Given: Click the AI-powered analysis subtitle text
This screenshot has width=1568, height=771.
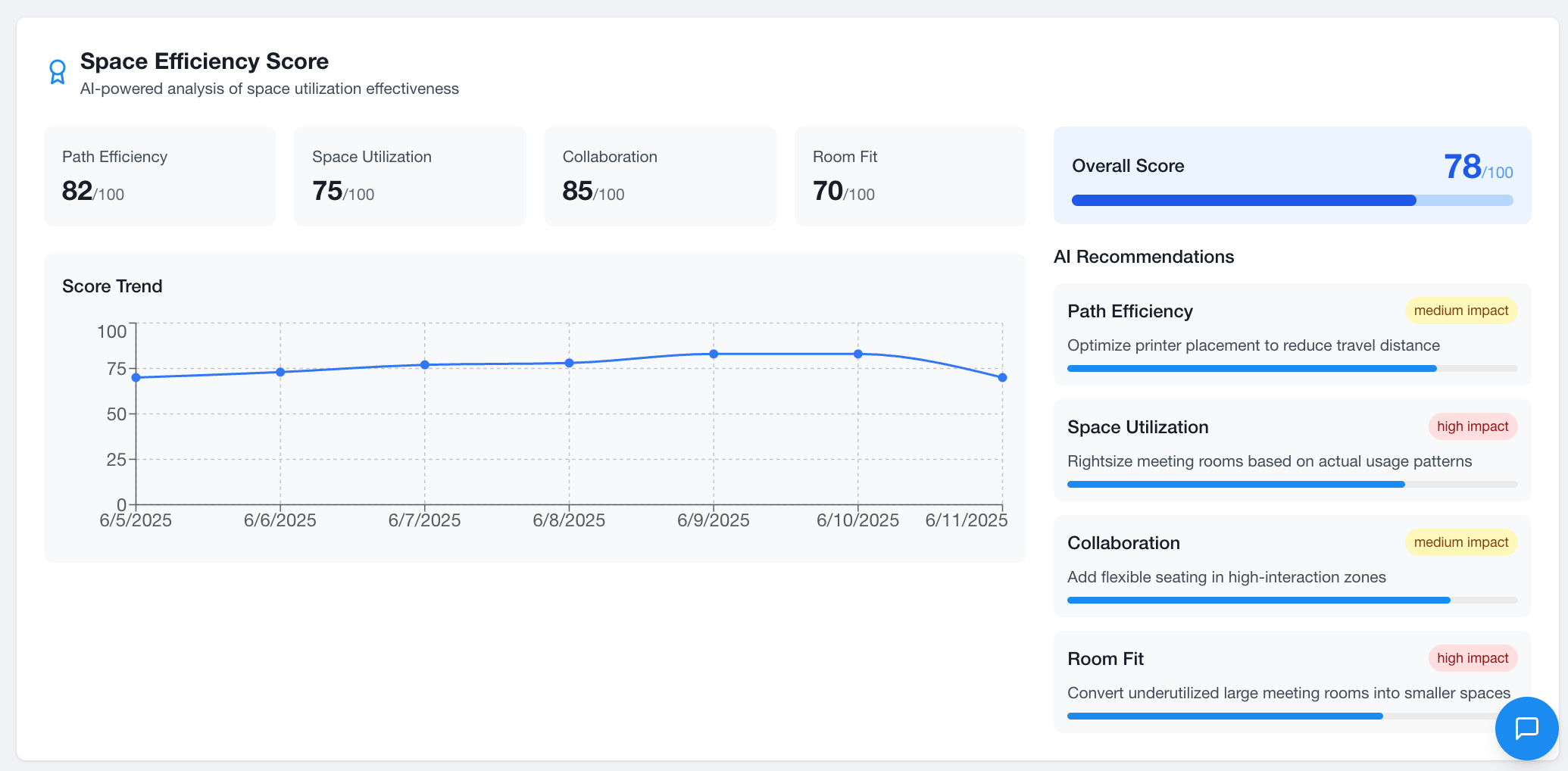Looking at the screenshot, I should (x=270, y=89).
